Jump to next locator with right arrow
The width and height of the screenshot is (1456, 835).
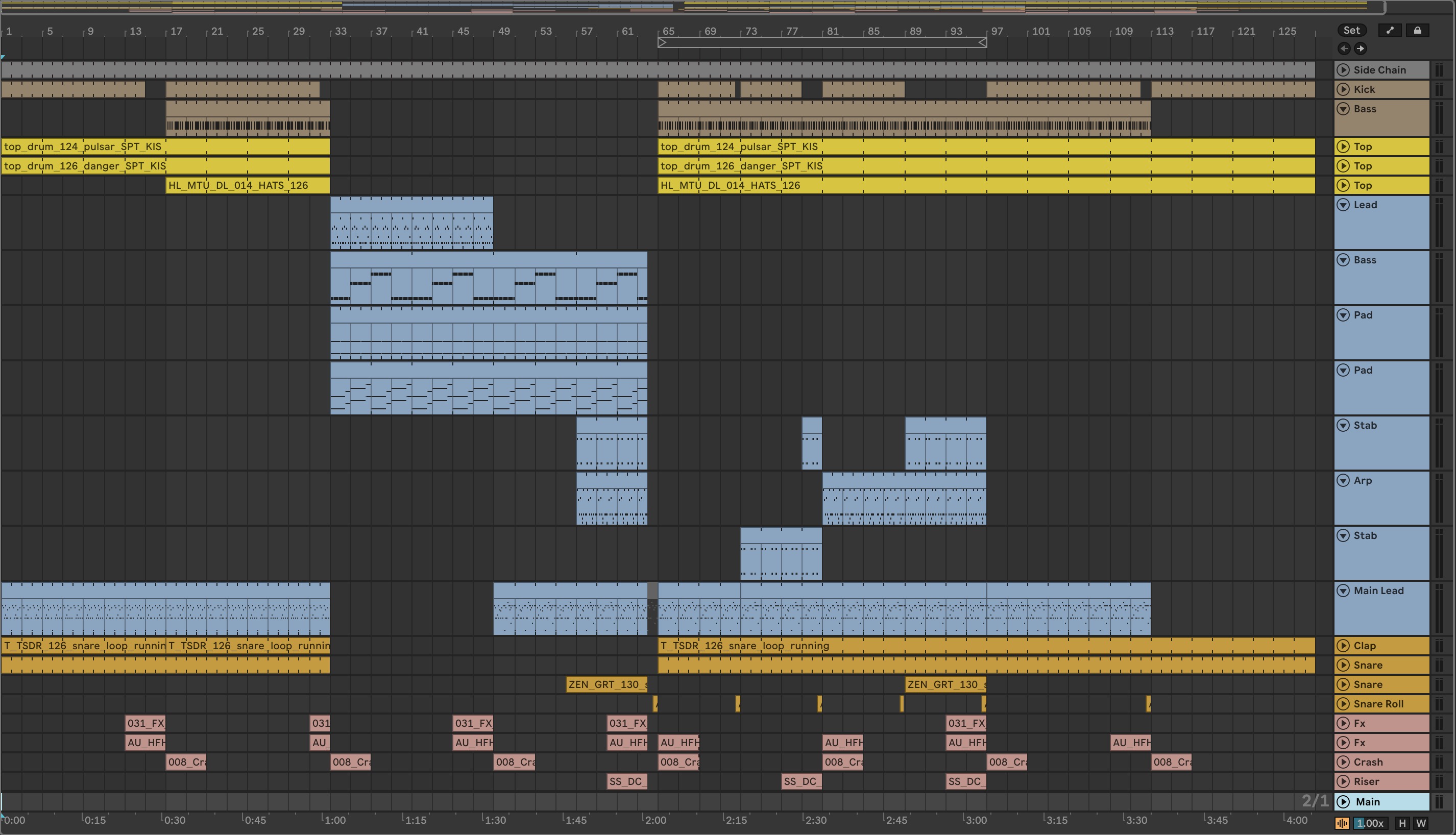(x=1360, y=48)
